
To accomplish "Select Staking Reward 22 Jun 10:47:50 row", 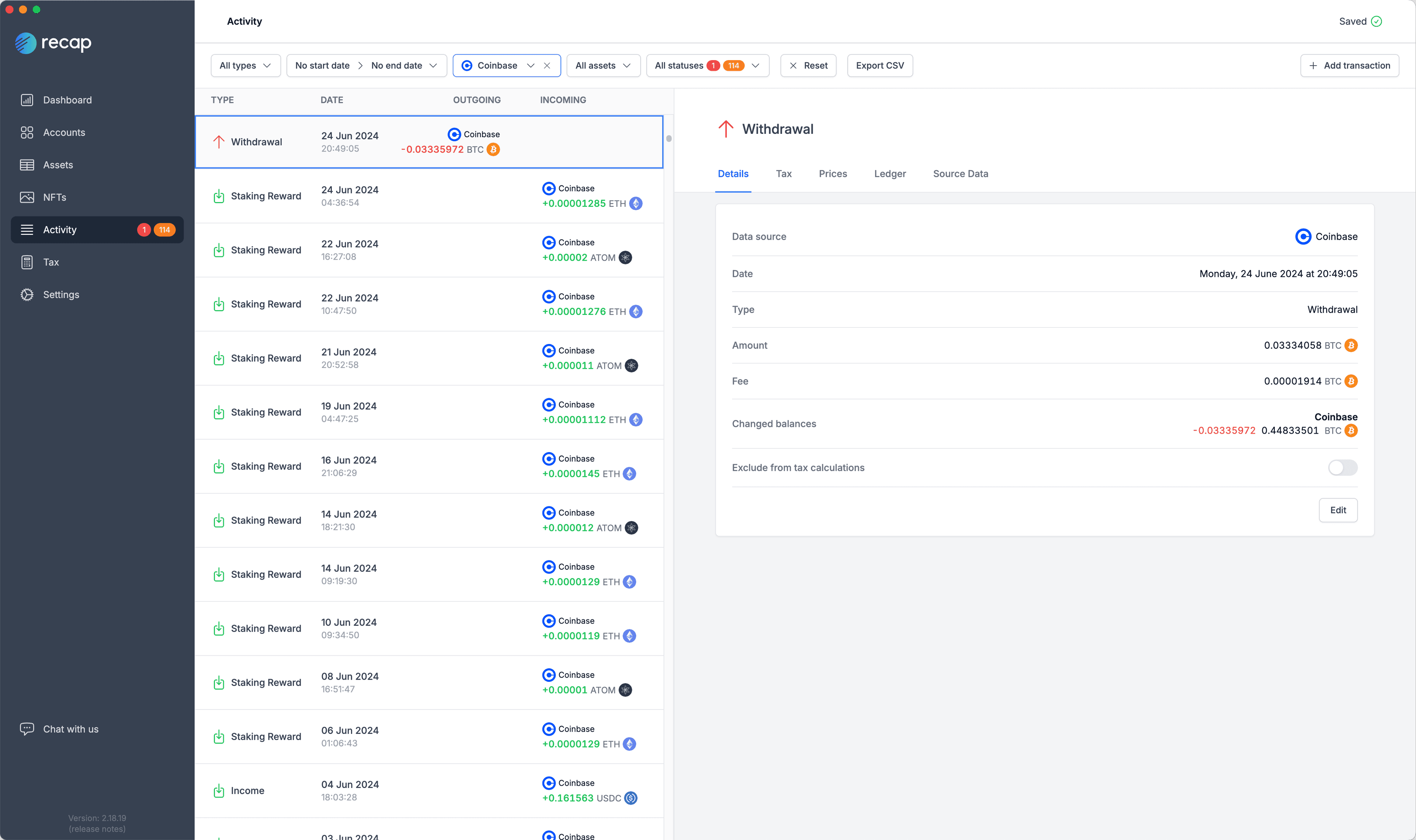I will pos(429,304).
